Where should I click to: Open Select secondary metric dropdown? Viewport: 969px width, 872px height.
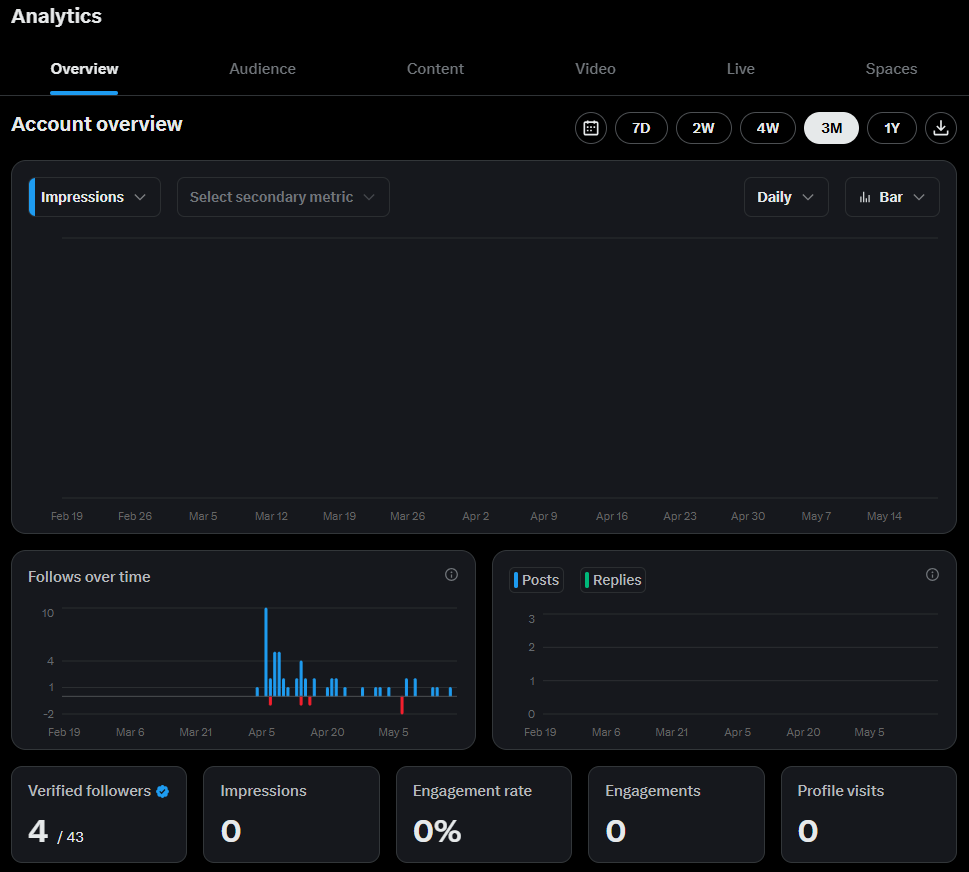point(283,197)
